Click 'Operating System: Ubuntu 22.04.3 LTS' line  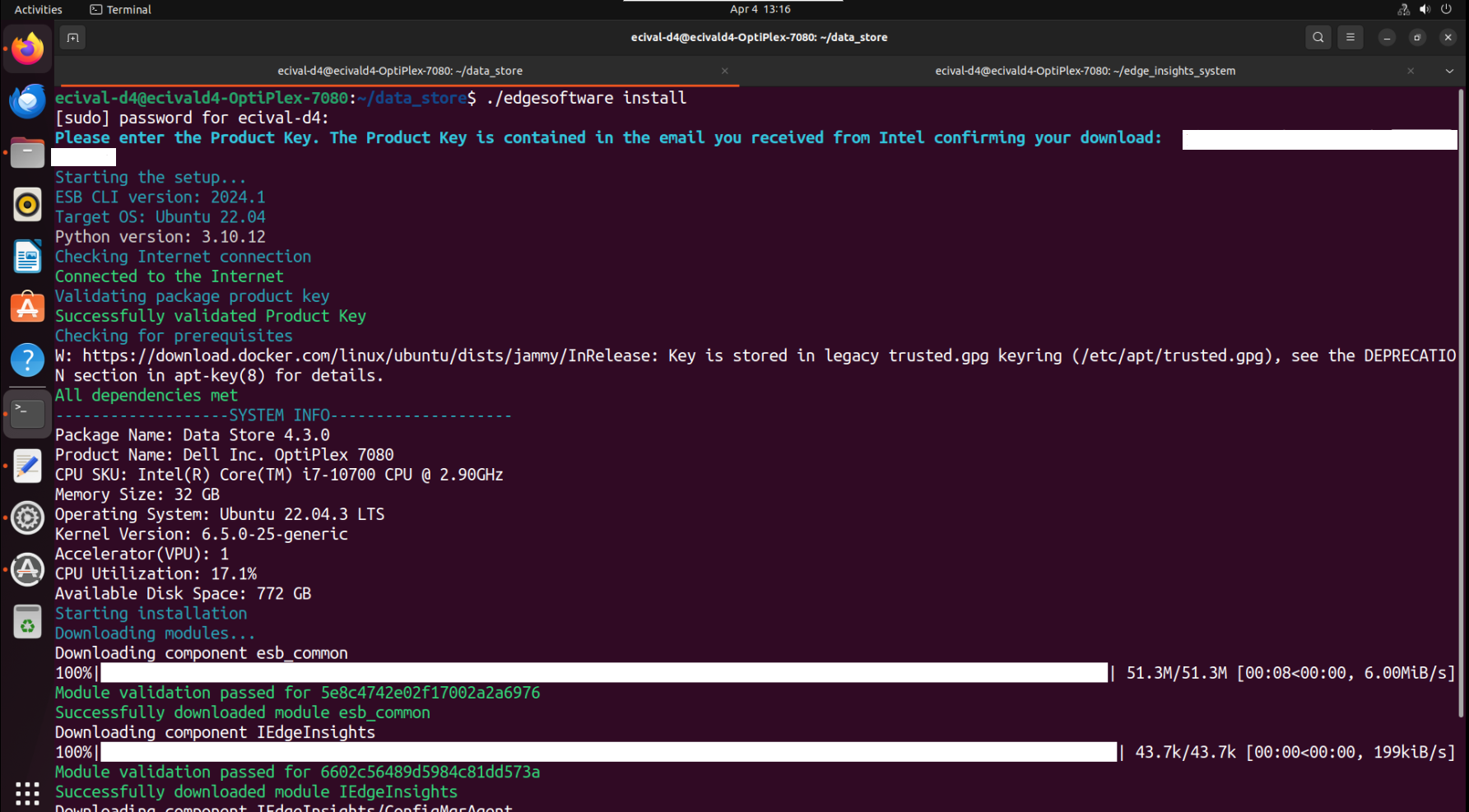[220, 514]
